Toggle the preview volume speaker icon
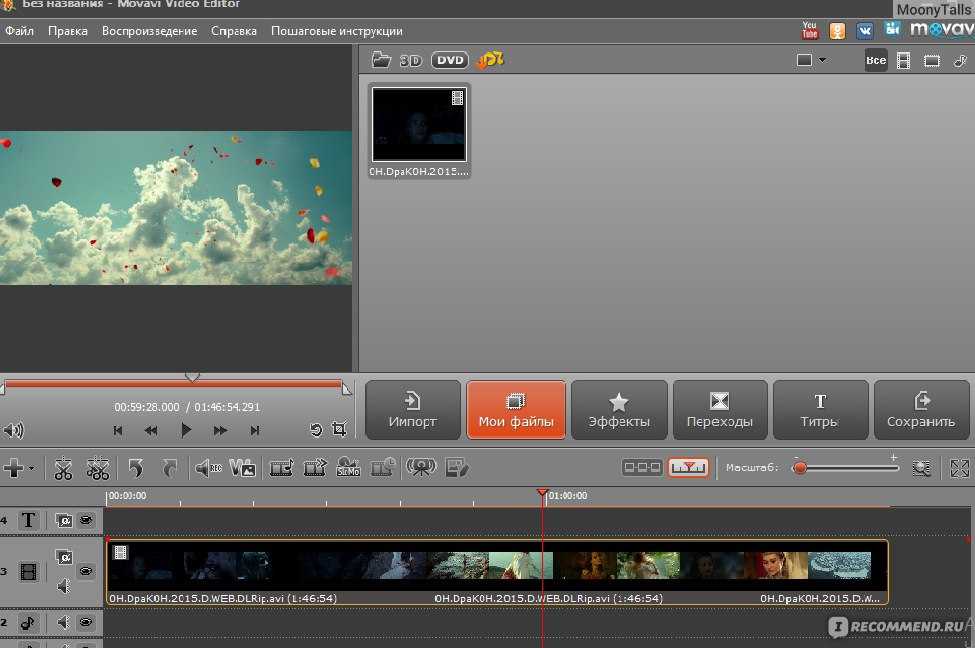 click(x=13, y=430)
